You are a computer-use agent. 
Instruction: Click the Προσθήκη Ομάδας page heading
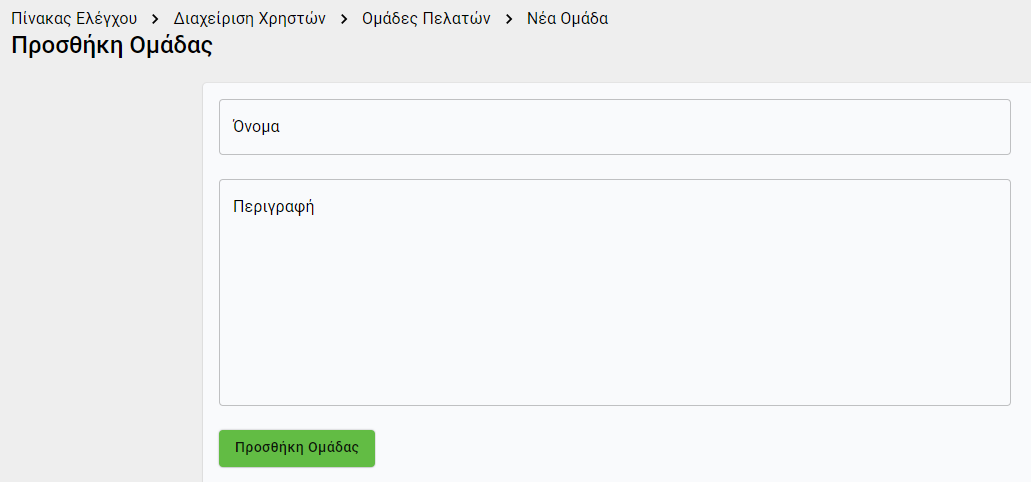112,46
